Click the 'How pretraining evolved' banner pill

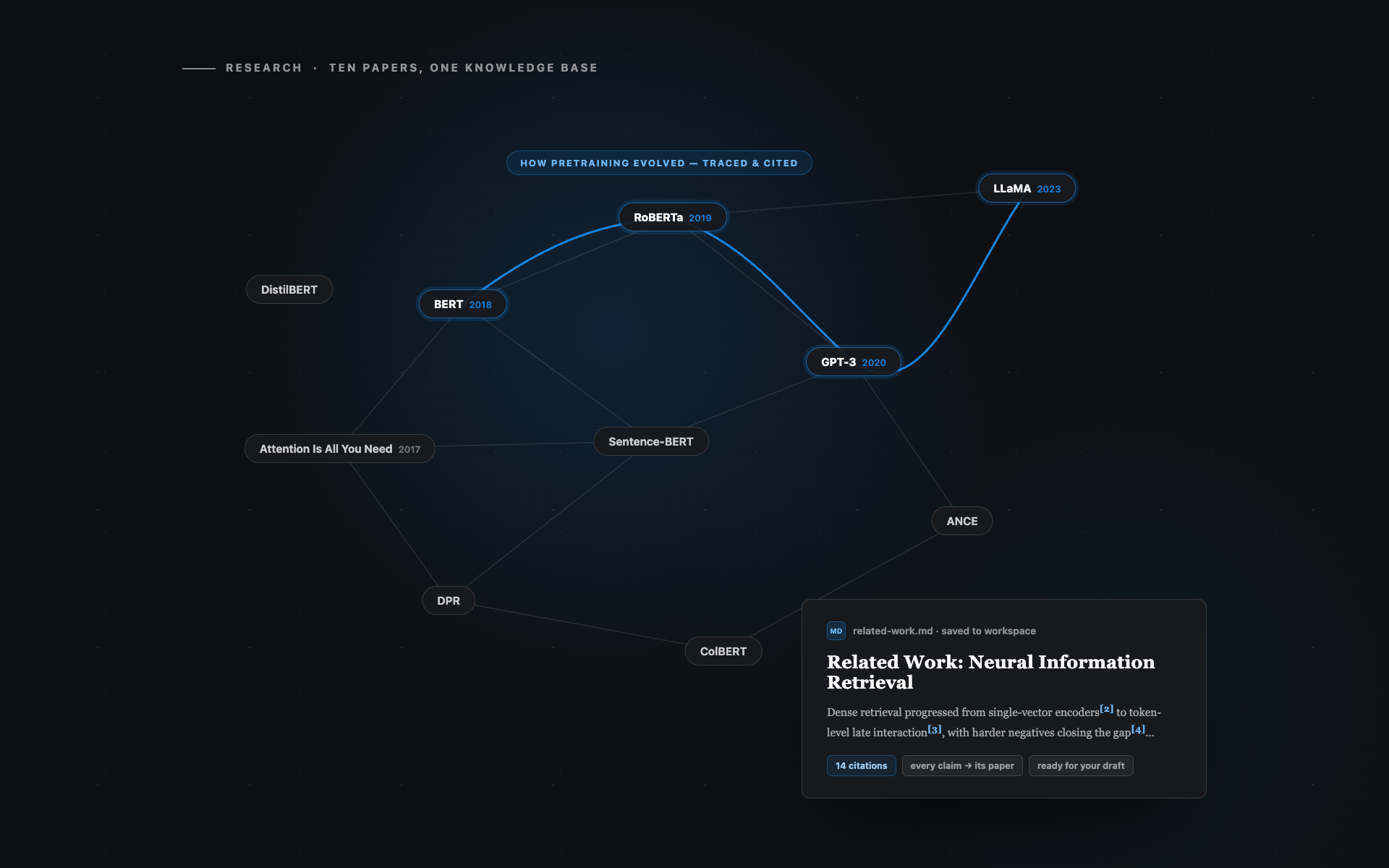659,163
